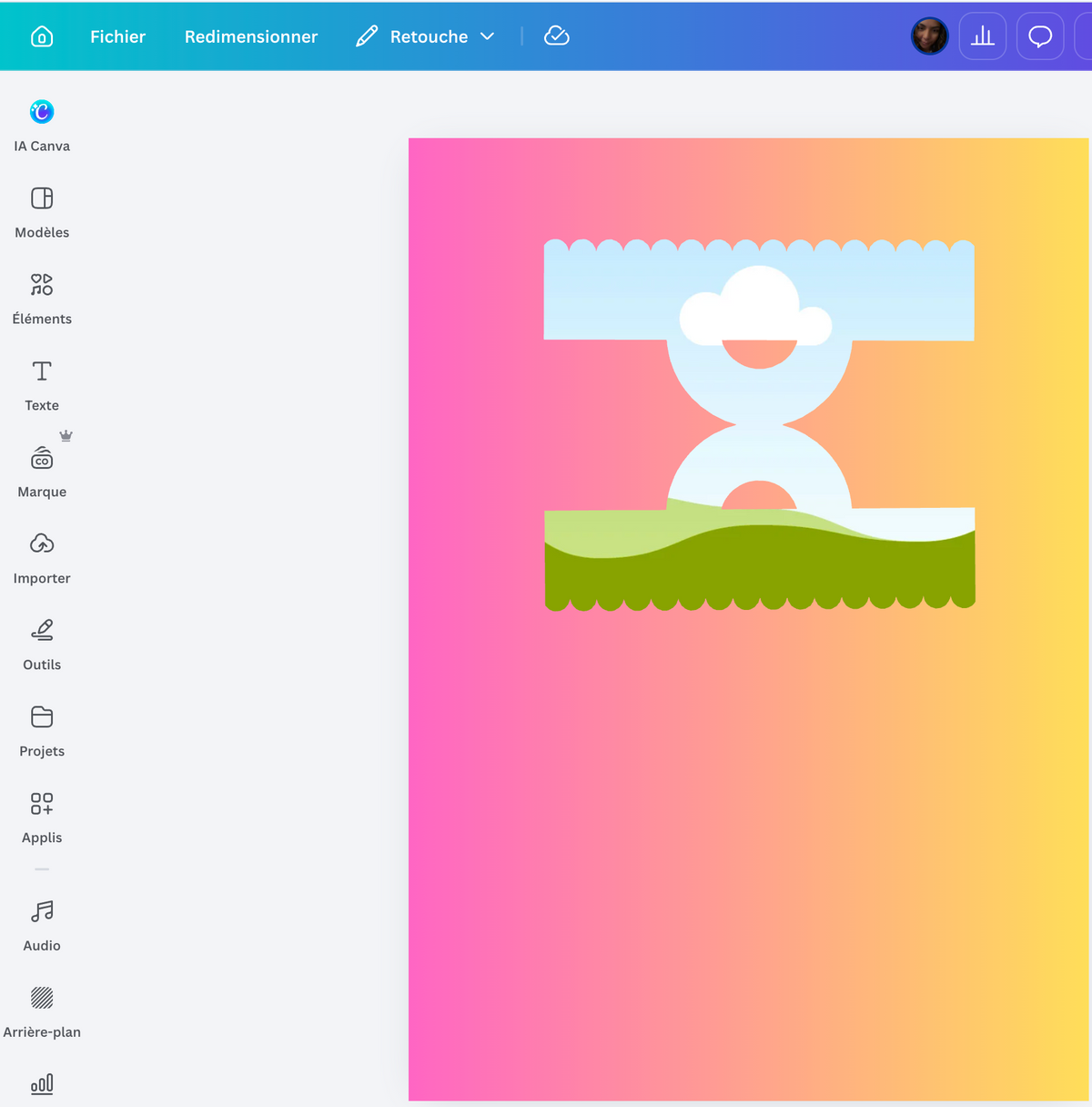
Task: Open the Fichier menu
Action: [117, 36]
